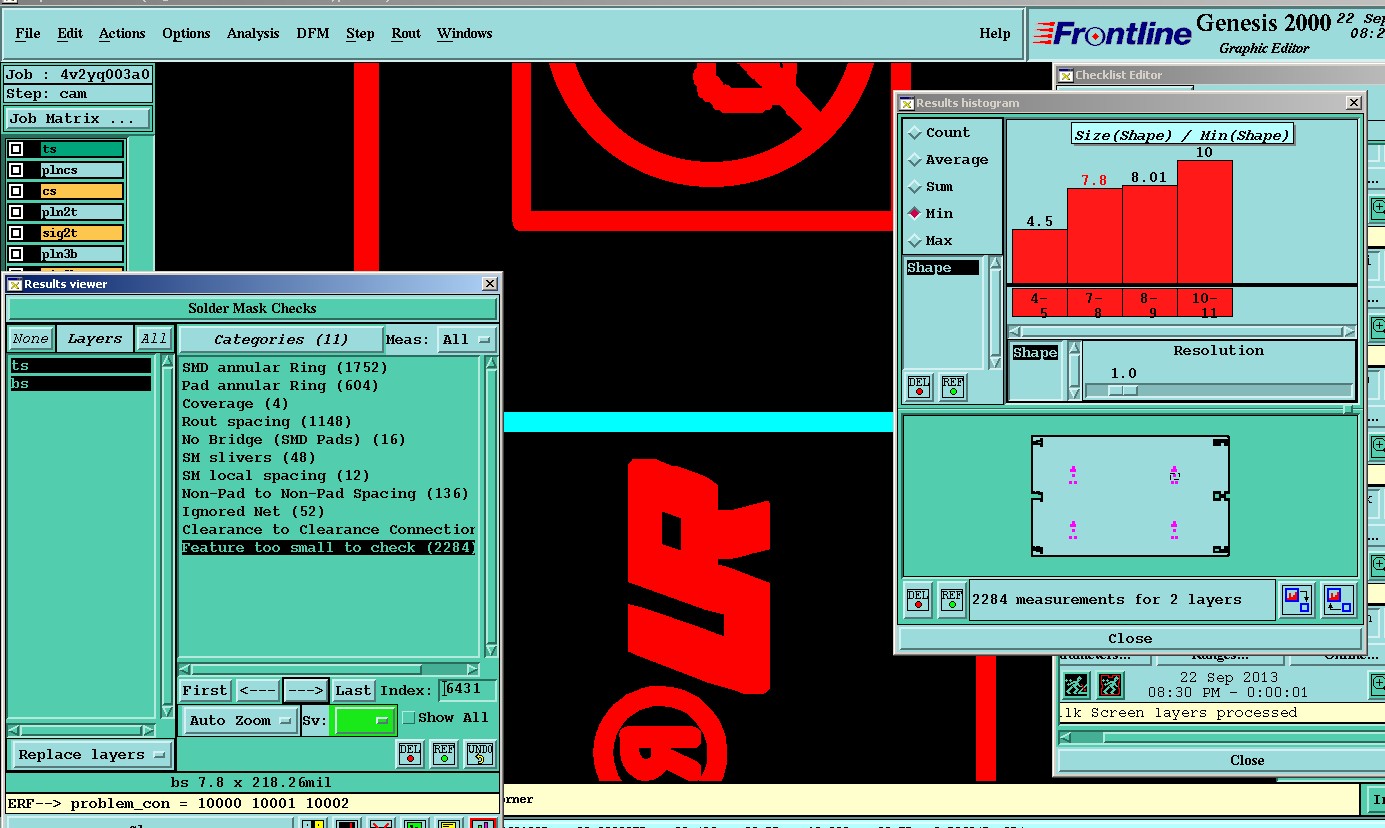The image size is (1385, 828).
Task: Click histogram bar labeled 7.8
Action: tap(1094, 236)
